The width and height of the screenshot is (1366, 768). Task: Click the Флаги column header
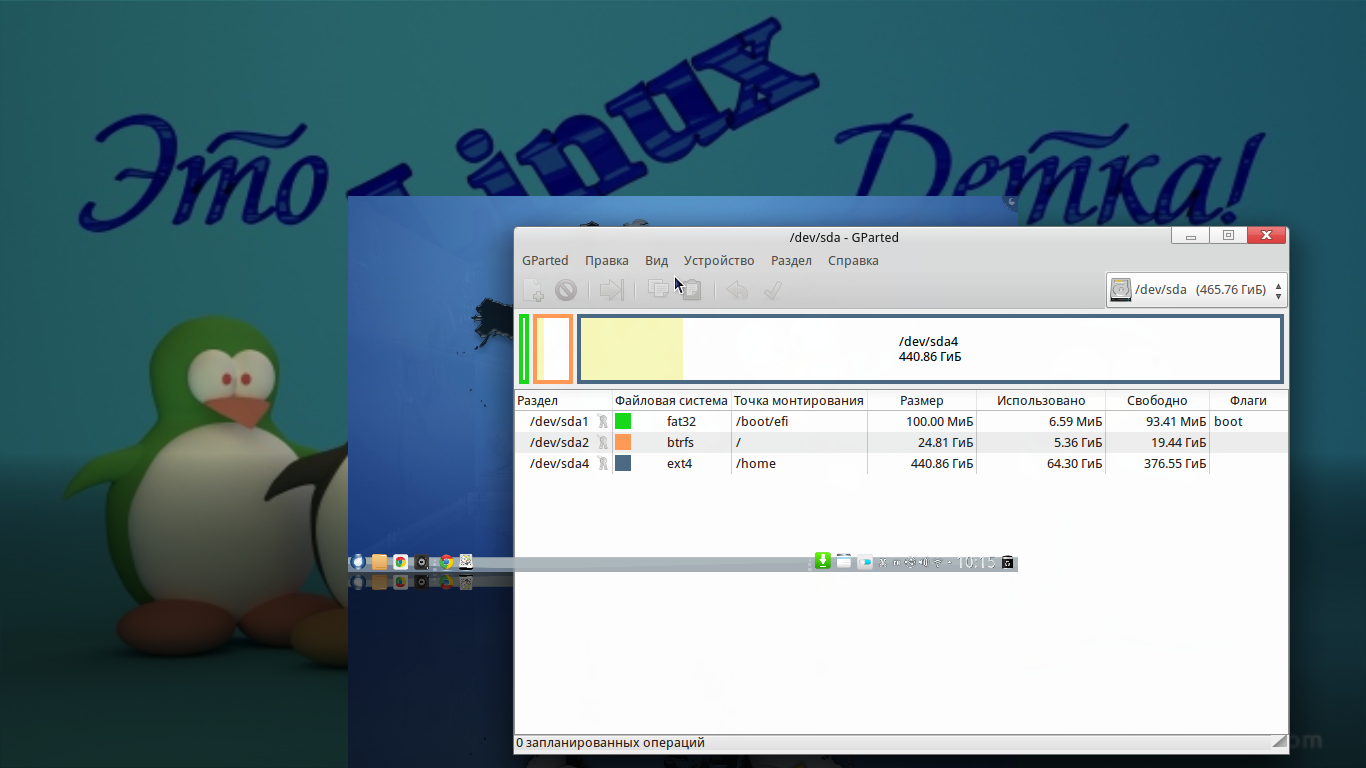(x=1248, y=401)
